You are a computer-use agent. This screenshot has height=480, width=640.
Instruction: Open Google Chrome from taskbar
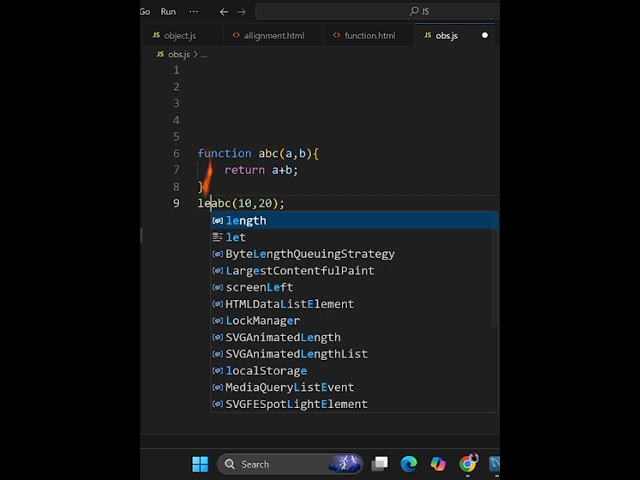(x=468, y=464)
